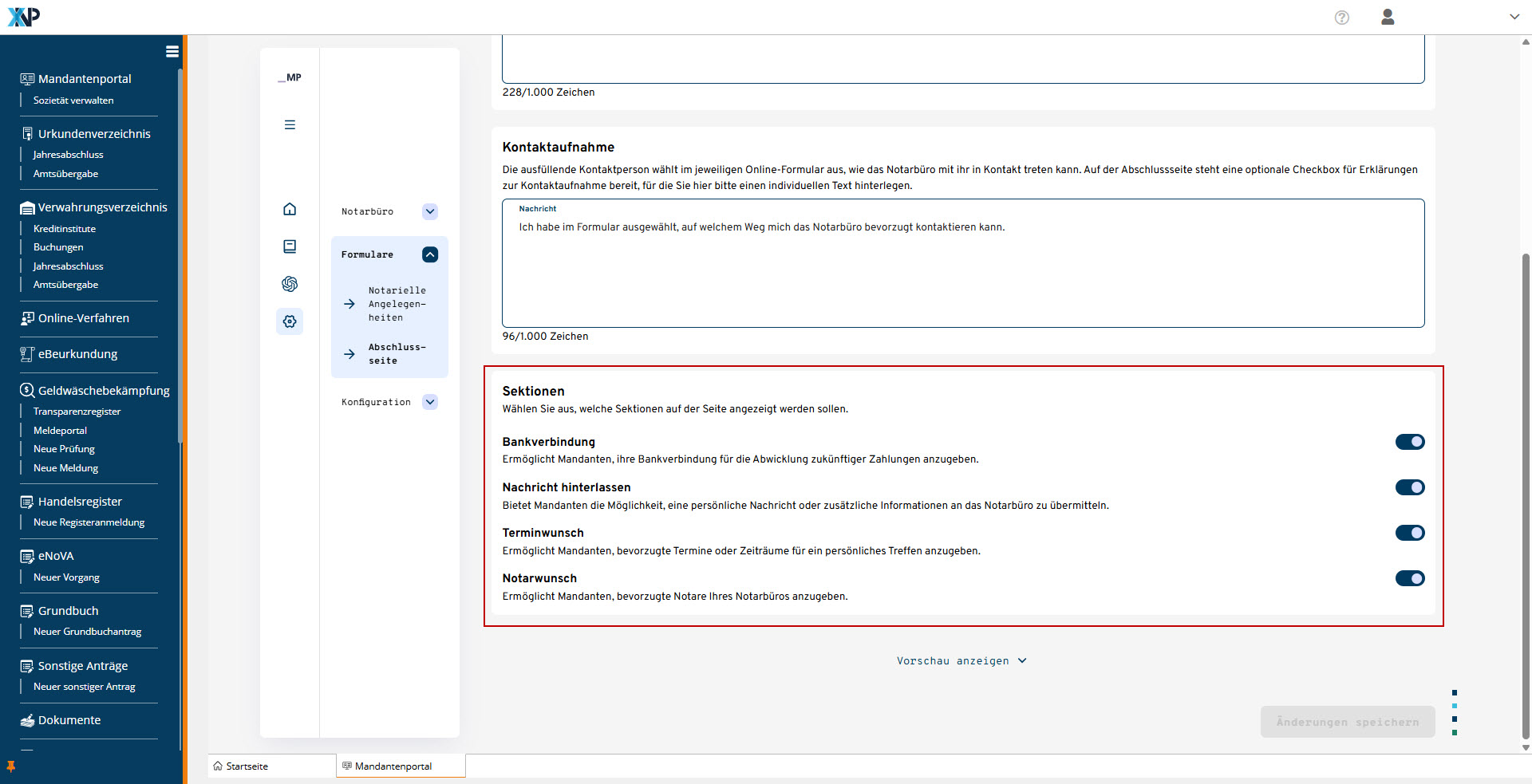Screen dimensions: 1532x784
Task: Open Dokumente module icon
Action: [x=27, y=720]
